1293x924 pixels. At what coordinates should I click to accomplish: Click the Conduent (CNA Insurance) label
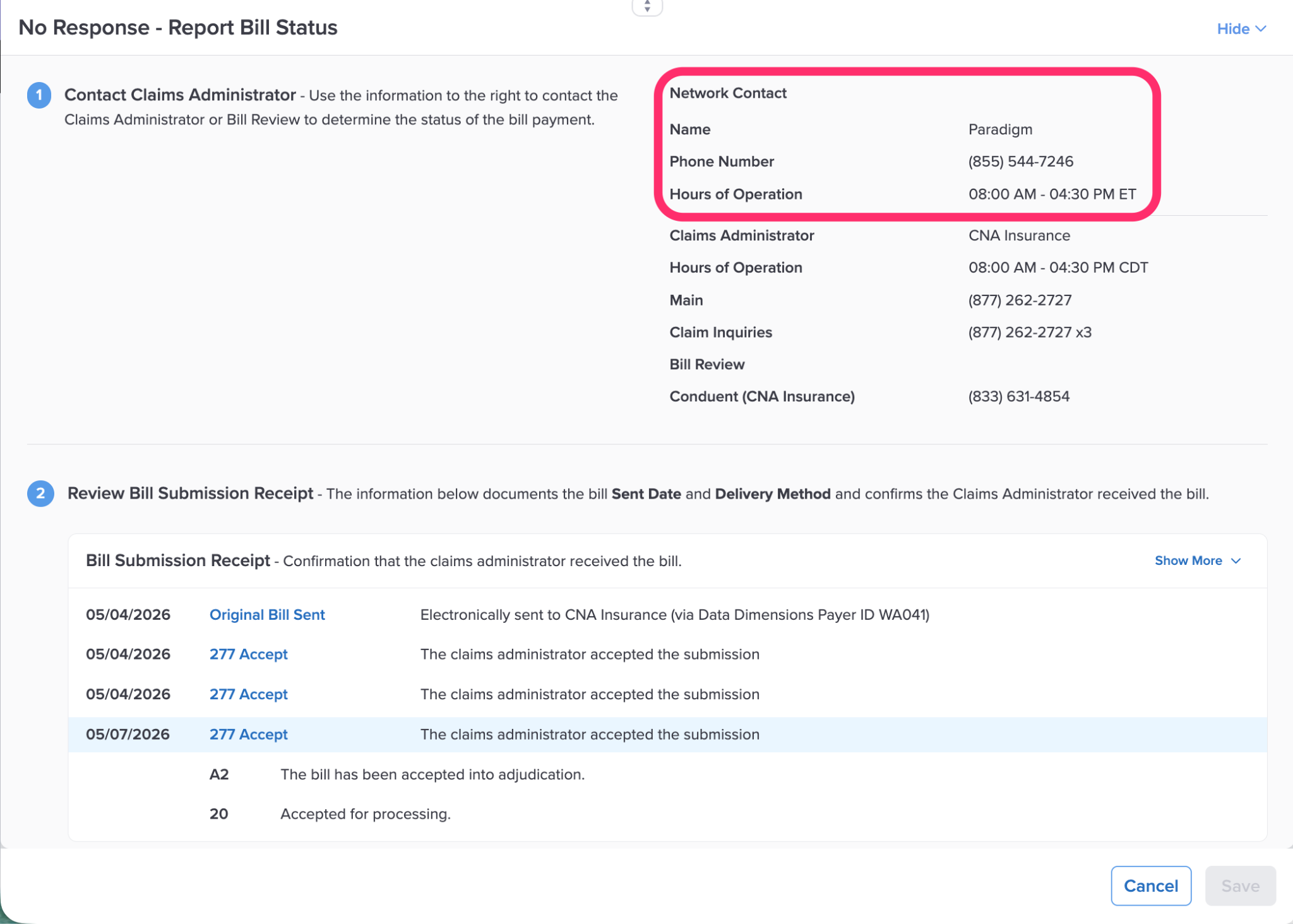[x=762, y=397]
